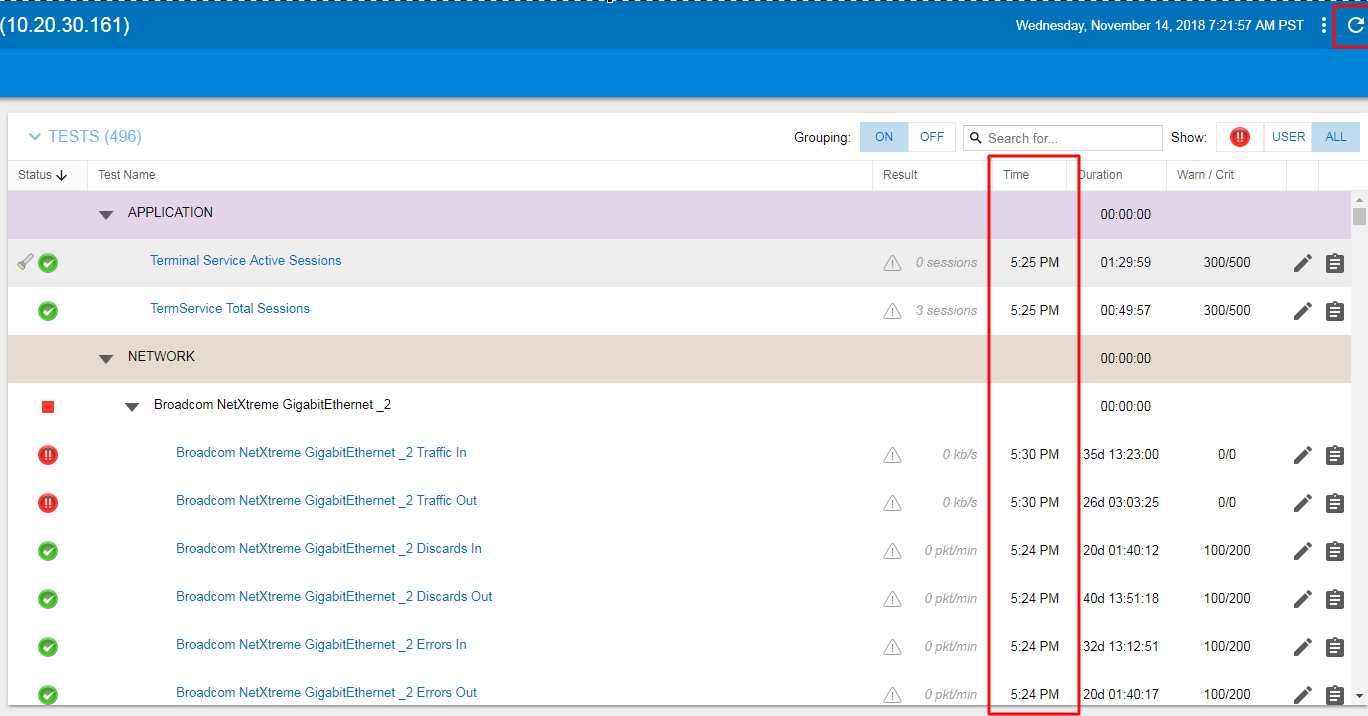The image size is (1368, 716).
Task: Turn grouping ON
Action: pos(884,137)
